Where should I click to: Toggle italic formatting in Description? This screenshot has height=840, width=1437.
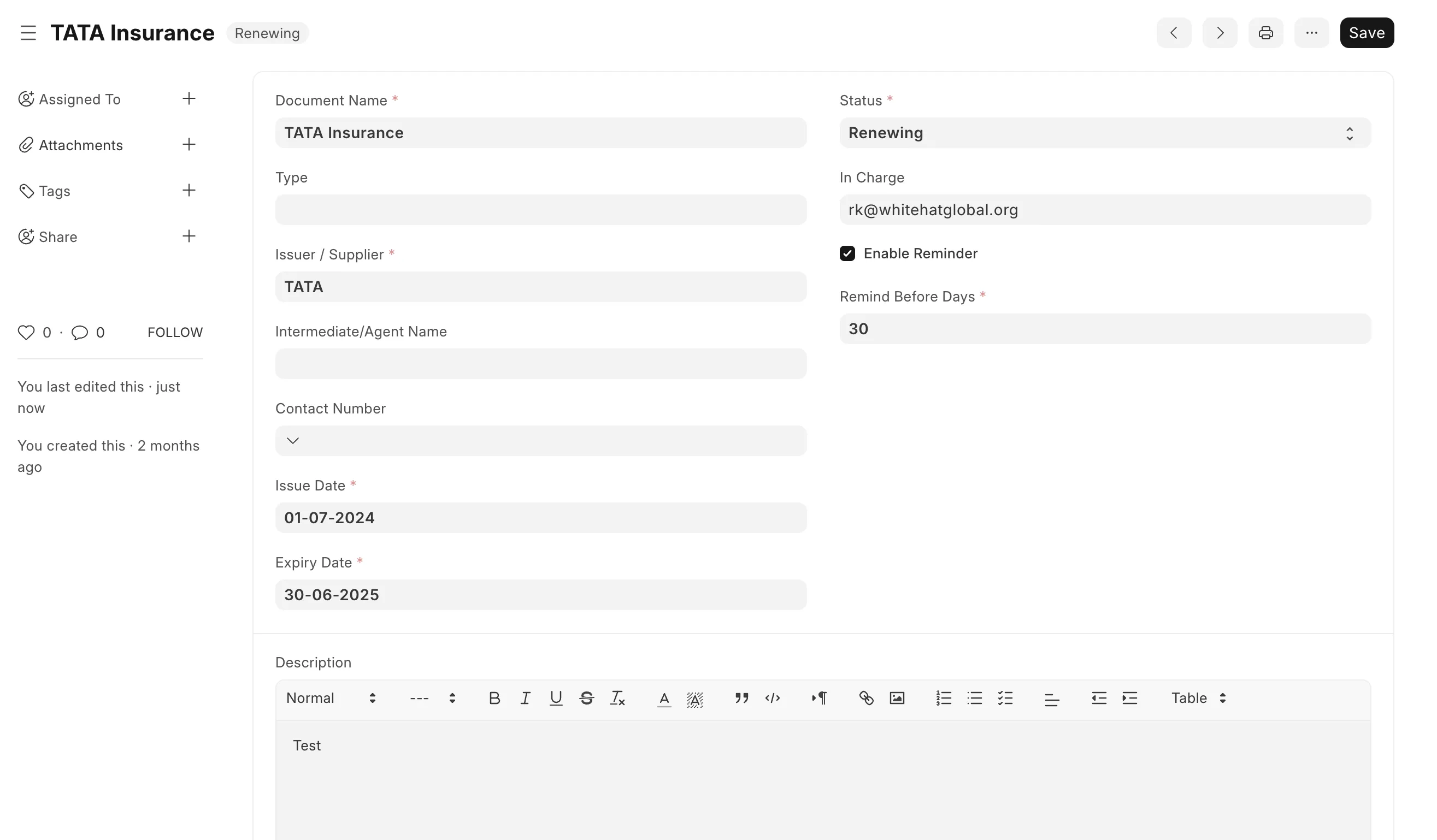pyautogui.click(x=525, y=698)
